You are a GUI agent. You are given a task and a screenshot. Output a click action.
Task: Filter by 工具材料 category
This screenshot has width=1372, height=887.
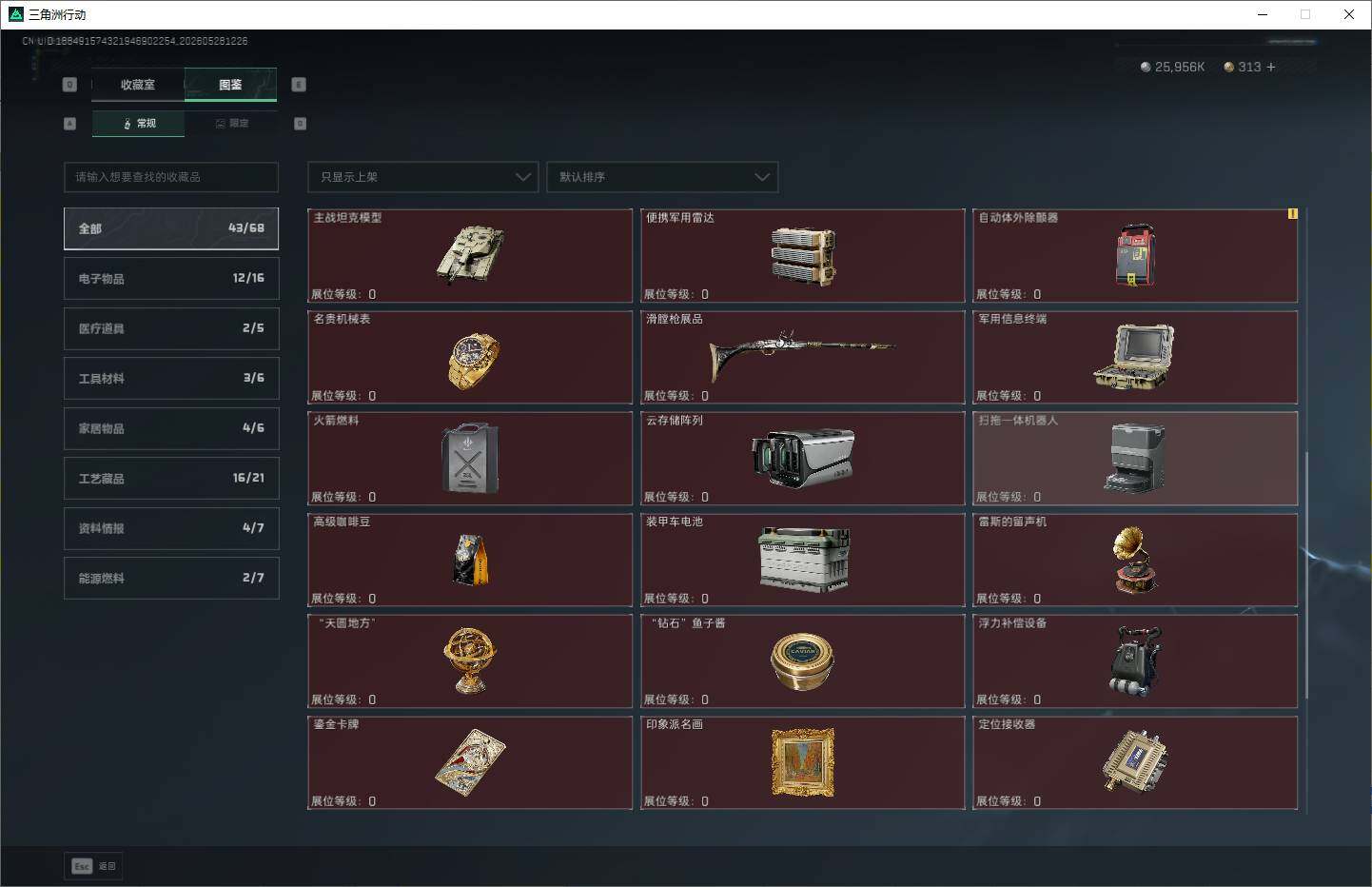click(x=171, y=379)
